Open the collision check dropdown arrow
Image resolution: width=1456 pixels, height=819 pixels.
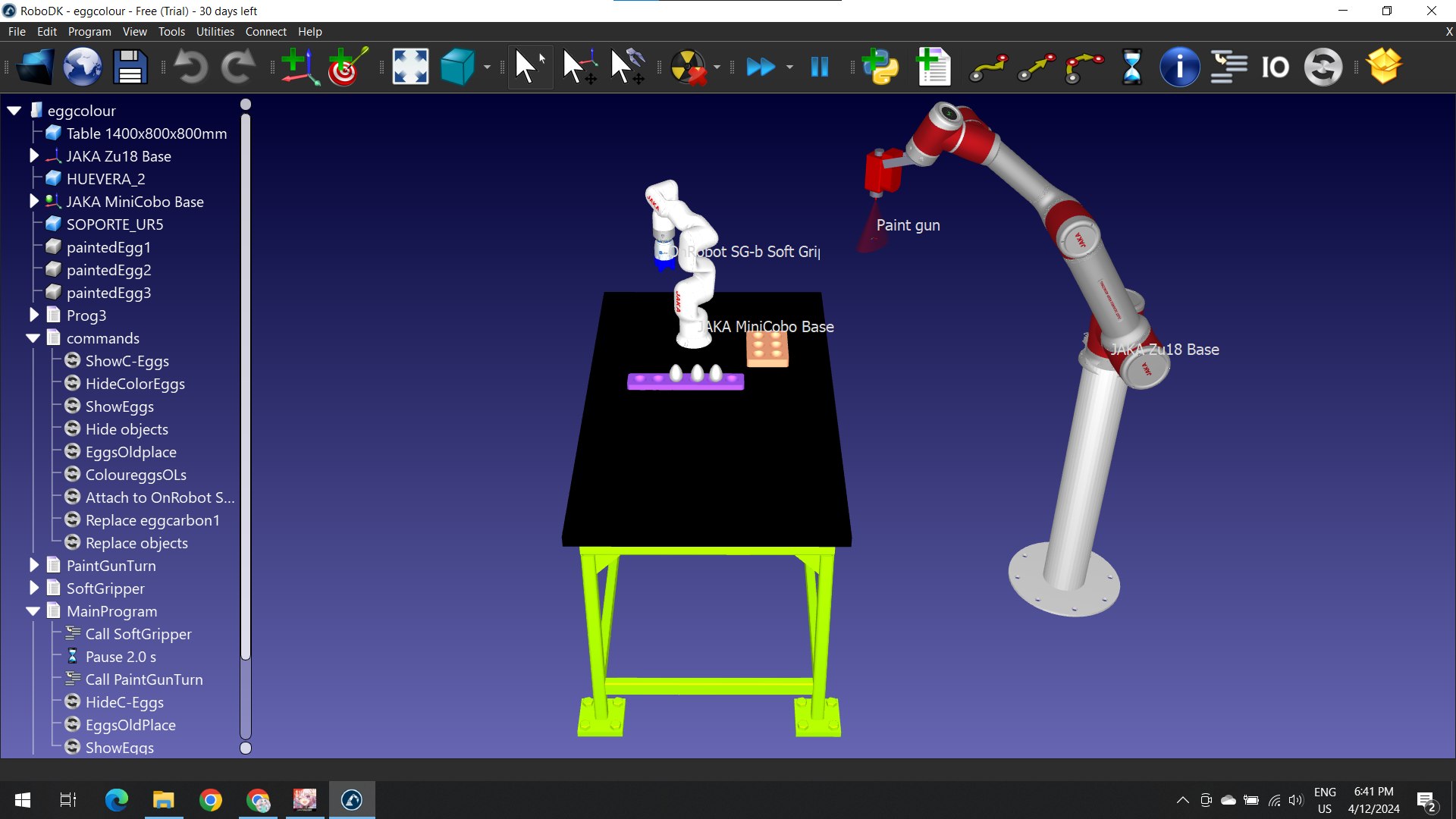click(717, 67)
